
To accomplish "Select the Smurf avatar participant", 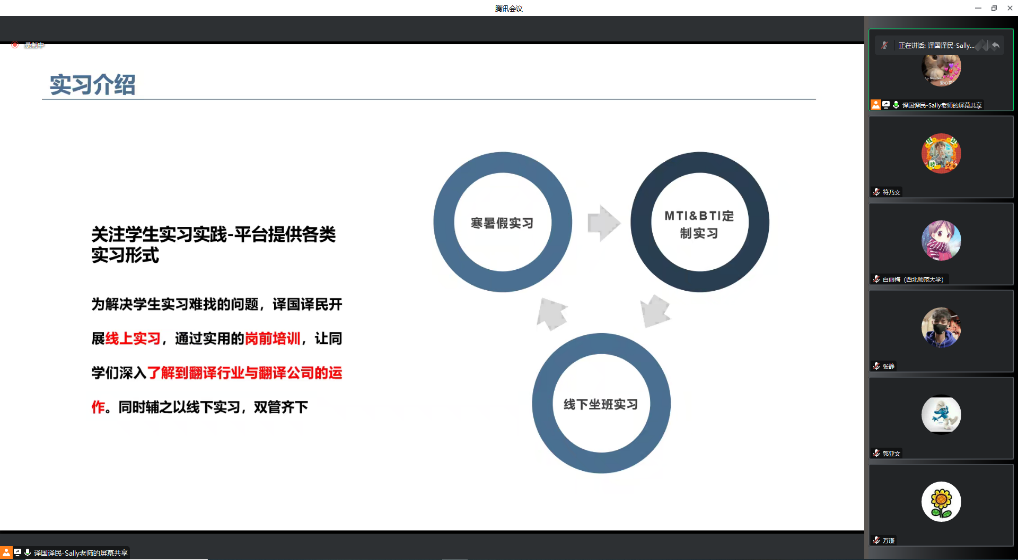I will pos(940,414).
